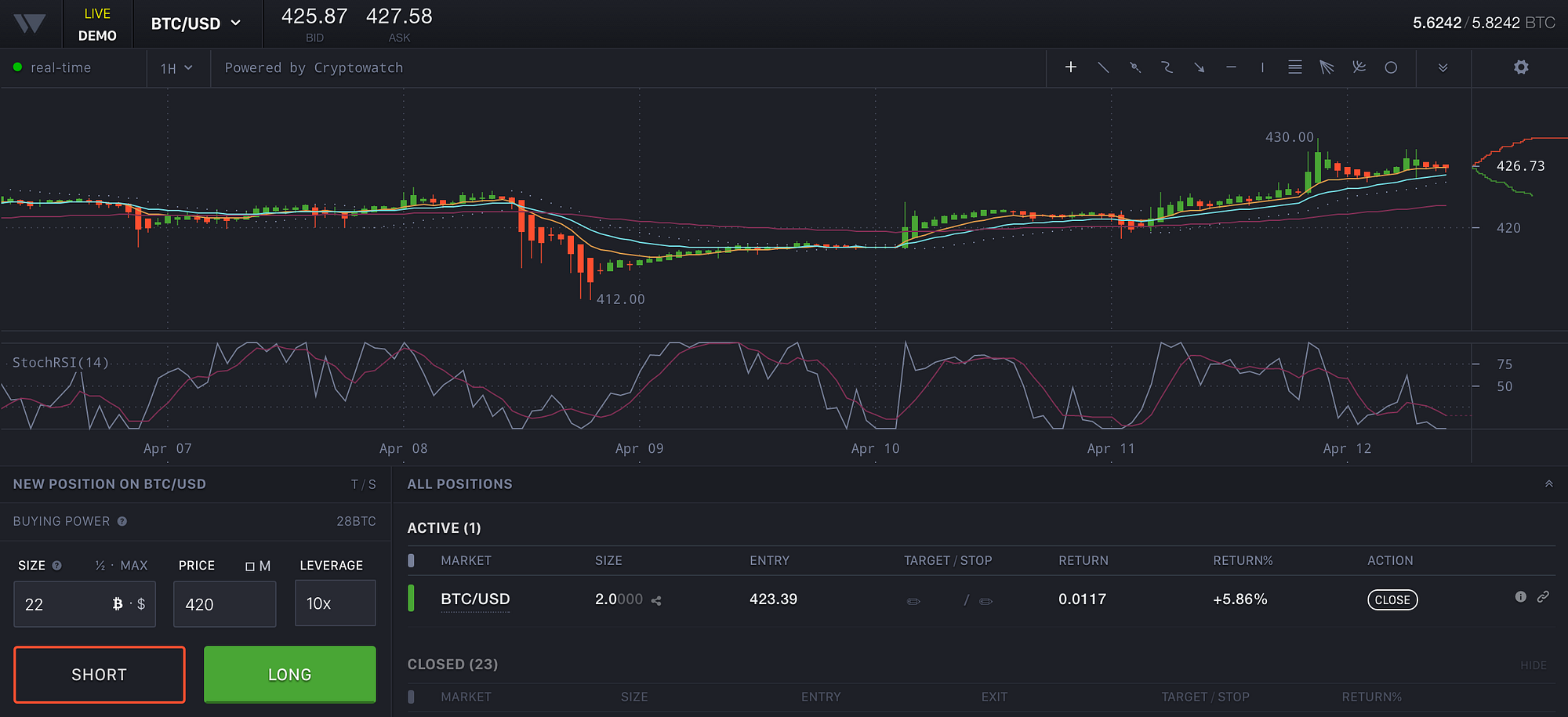Click the 28BTC buying power value

coord(356,521)
